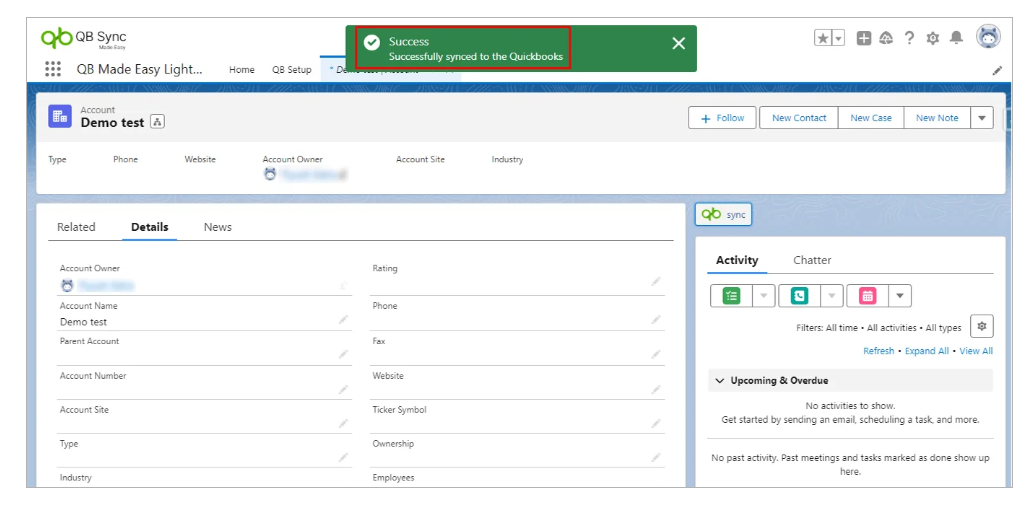Viewport: 1035px width, 512px height.
Task: Click the global actions plus icon
Action: pos(864,38)
